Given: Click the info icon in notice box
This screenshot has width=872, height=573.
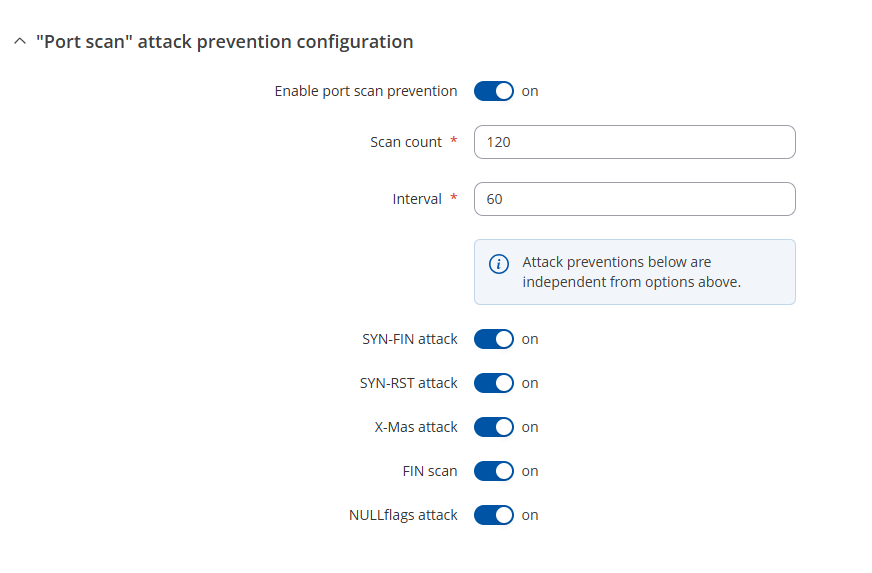Looking at the screenshot, I should click(498, 264).
